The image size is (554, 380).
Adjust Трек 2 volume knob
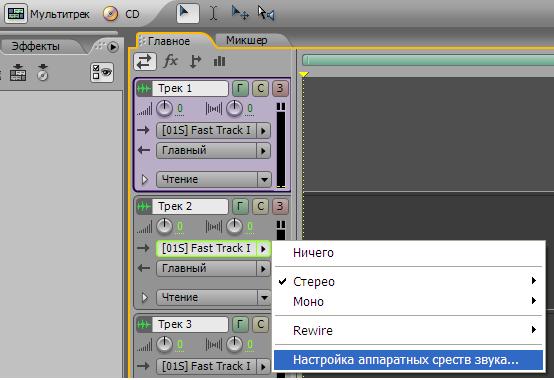coord(164,226)
